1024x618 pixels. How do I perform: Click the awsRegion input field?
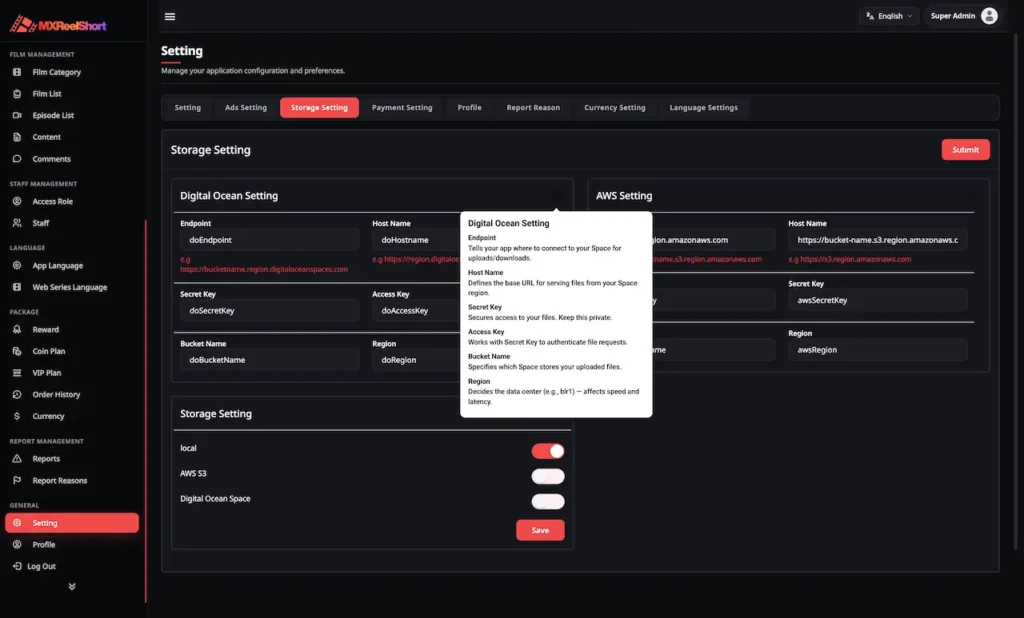[x=877, y=350]
